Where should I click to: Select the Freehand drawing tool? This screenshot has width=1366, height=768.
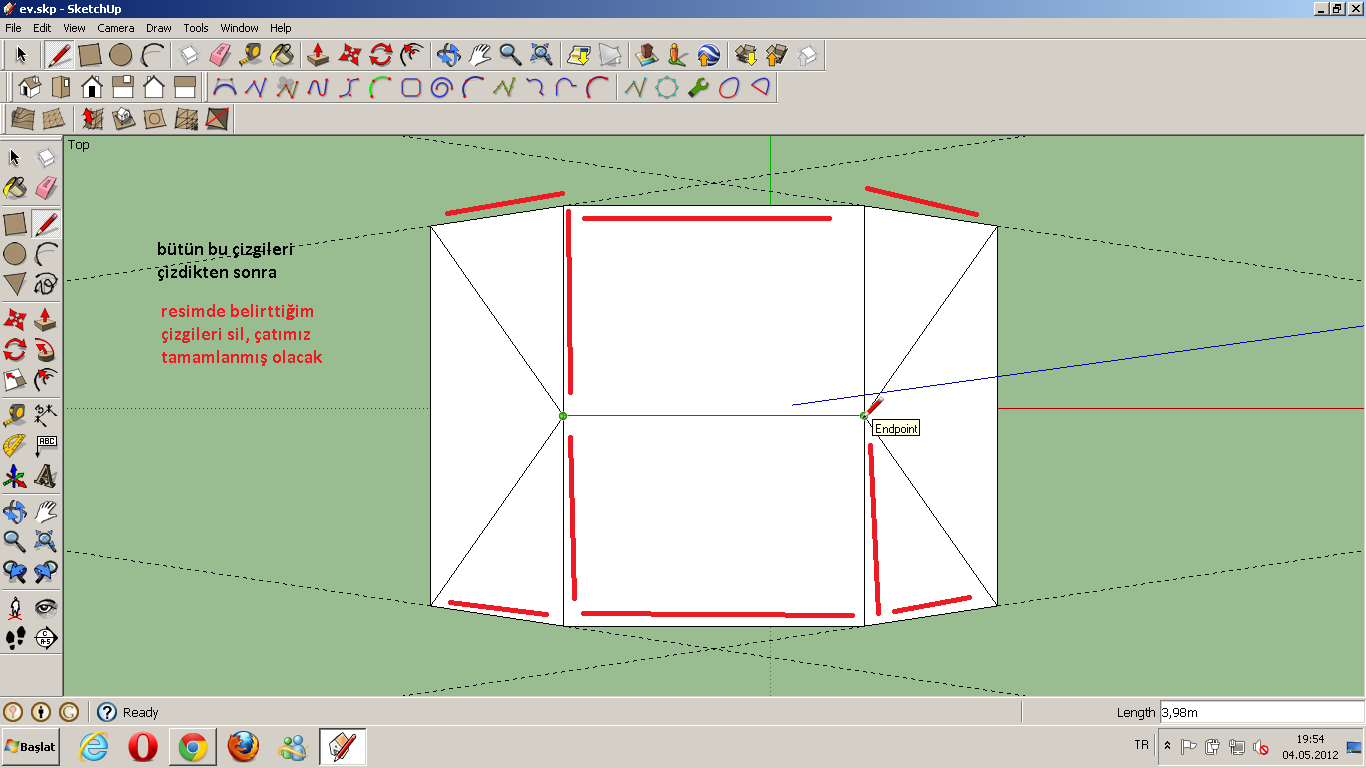coord(46,285)
